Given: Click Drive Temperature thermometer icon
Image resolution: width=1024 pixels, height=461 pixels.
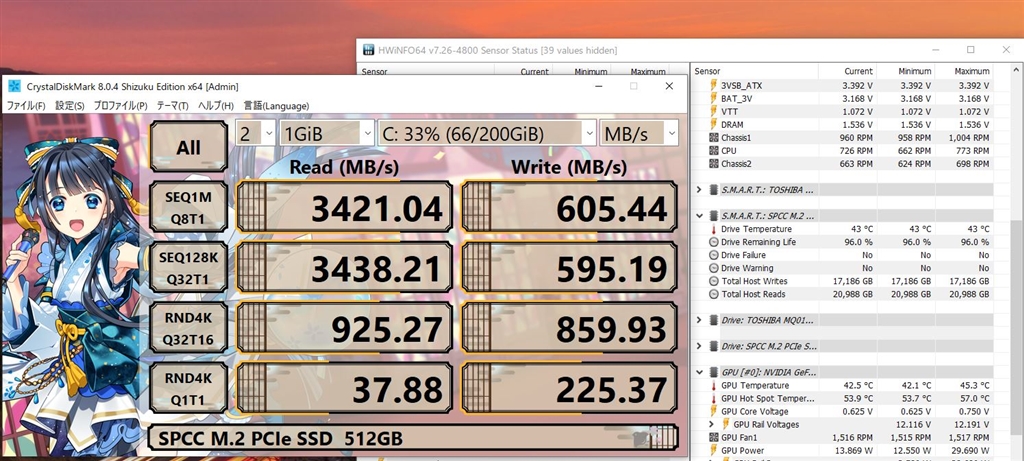Looking at the screenshot, I should [714, 229].
